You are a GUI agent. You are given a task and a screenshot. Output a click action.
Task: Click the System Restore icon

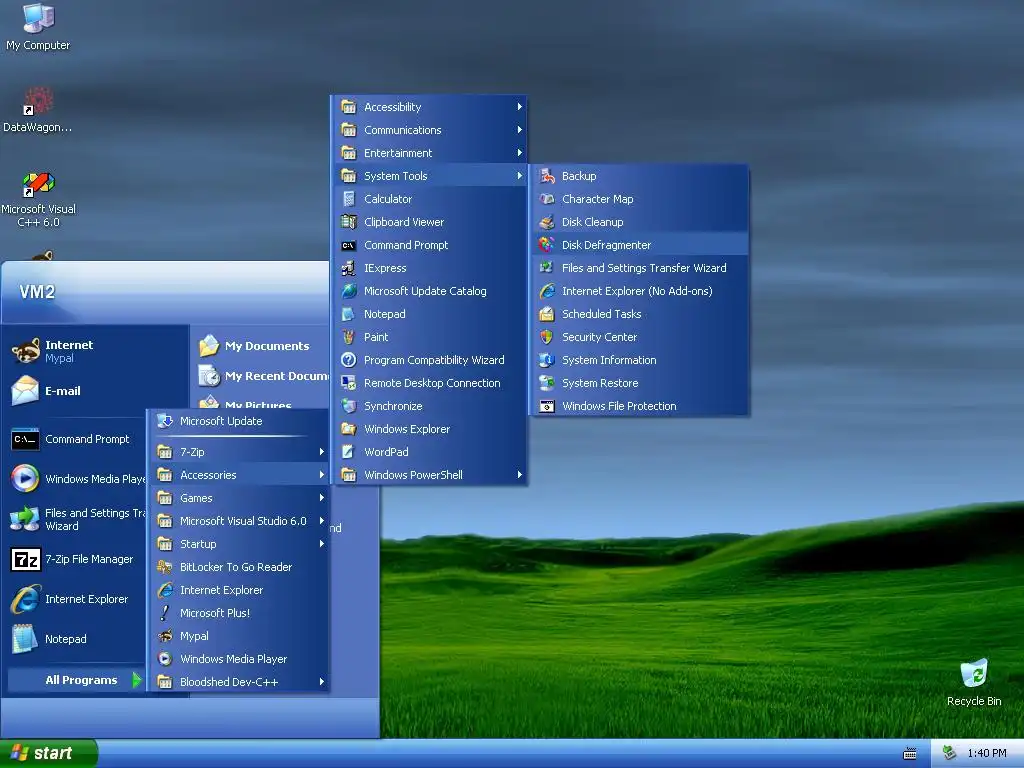coord(547,383)
